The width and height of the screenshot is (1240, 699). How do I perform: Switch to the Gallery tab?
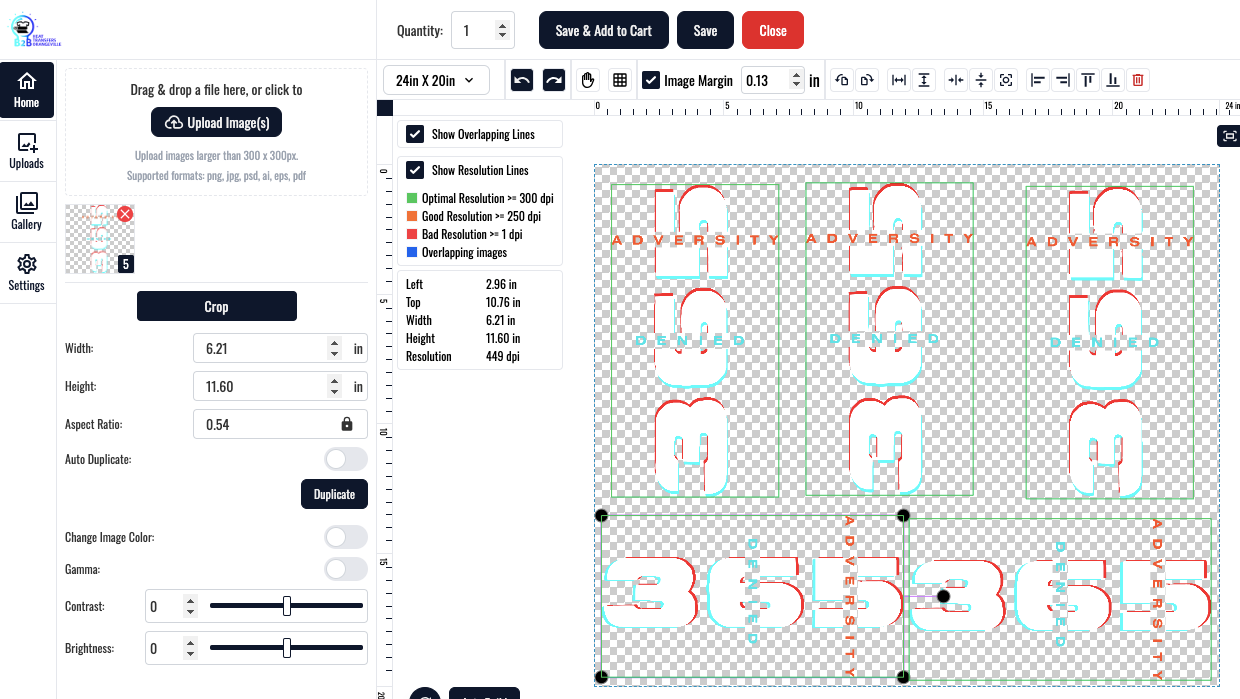point(27,211)
